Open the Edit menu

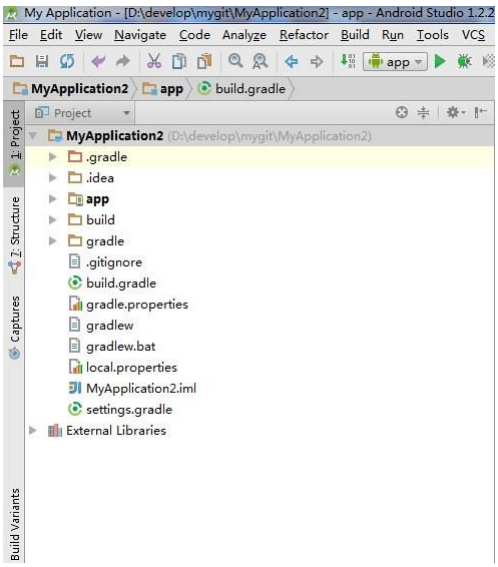[51, 35]
